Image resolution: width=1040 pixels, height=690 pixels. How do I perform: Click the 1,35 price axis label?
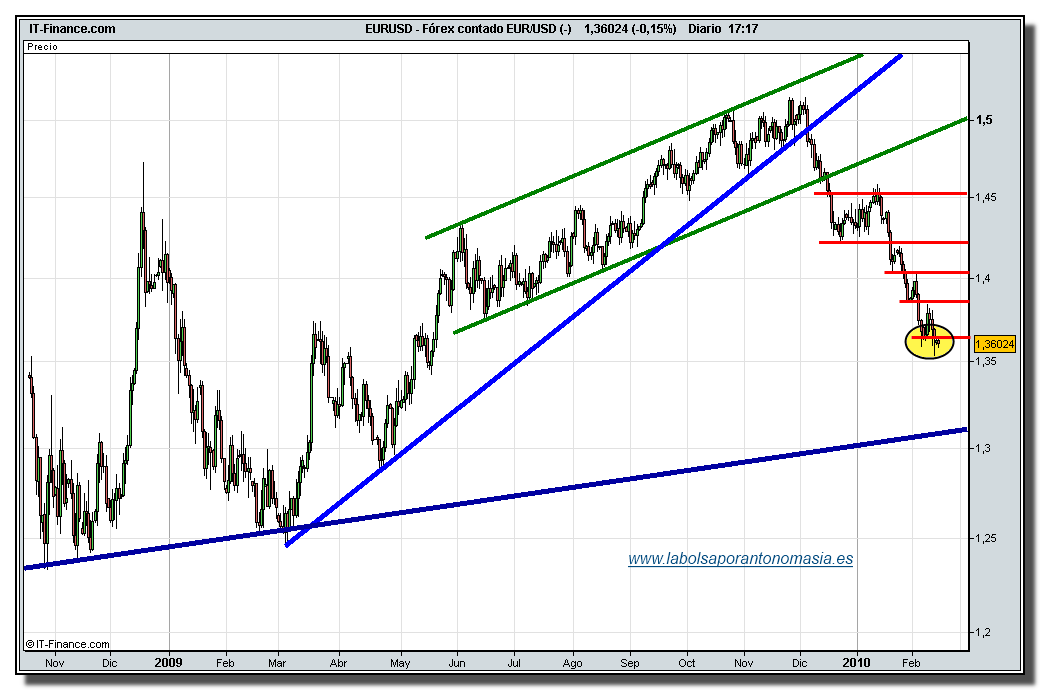[985, 362]
